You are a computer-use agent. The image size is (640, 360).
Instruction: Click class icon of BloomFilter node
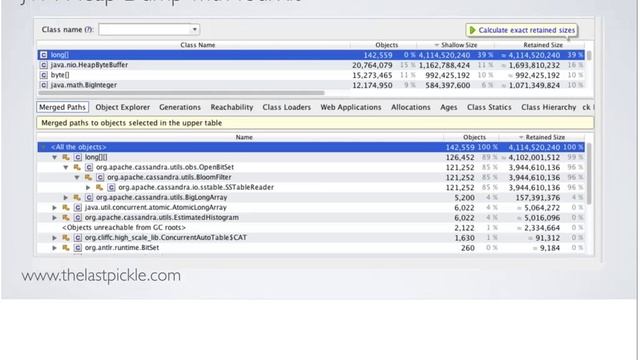100,177
